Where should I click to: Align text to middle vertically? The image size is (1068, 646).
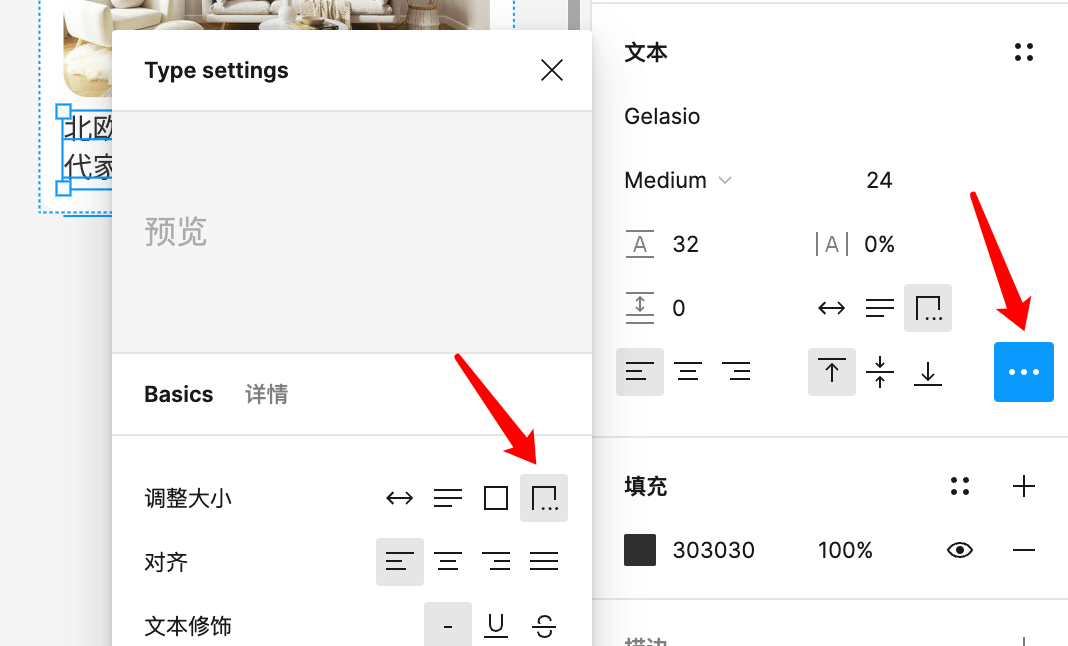click(x=880, y=372)
